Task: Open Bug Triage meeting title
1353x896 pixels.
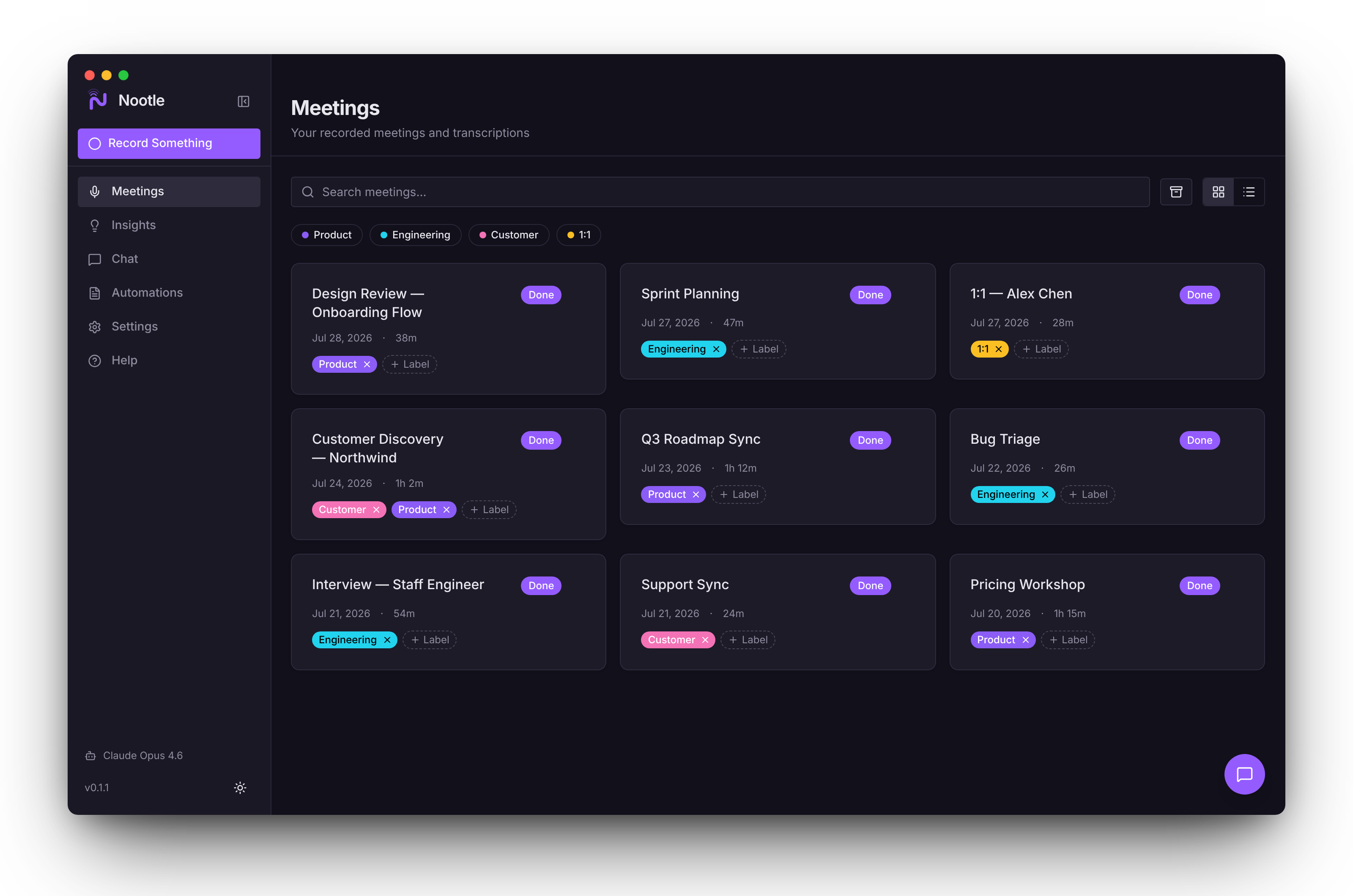Action: click(x=1005, y=440)
